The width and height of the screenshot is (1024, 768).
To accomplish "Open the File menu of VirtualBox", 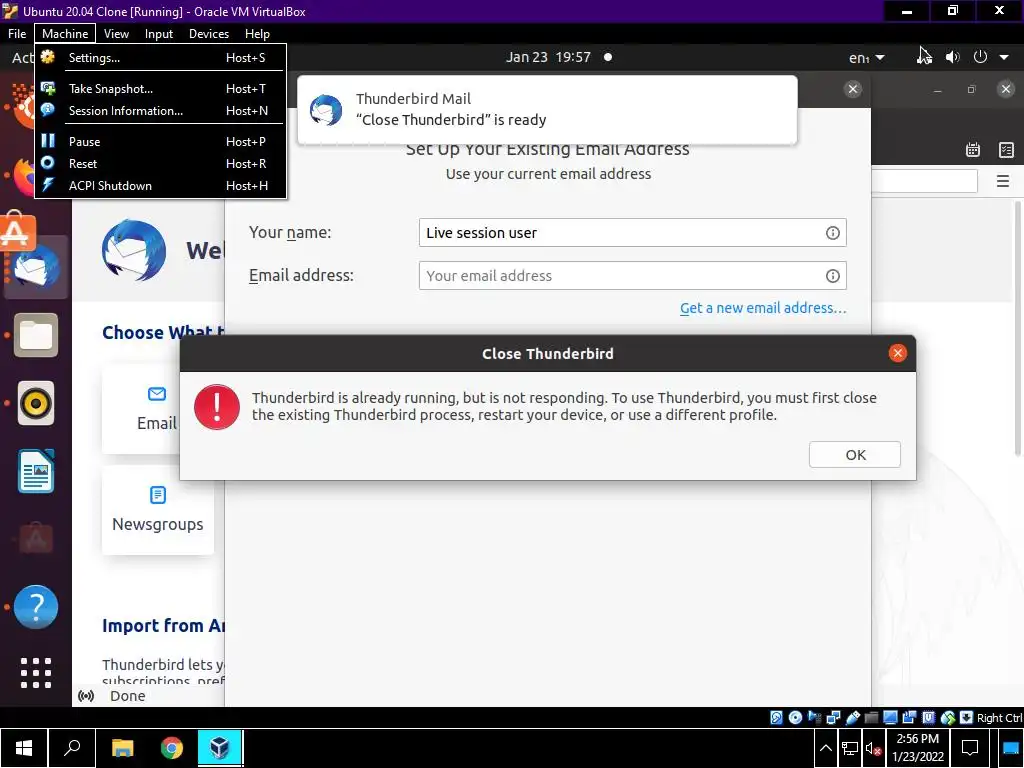I will (17, 33).
